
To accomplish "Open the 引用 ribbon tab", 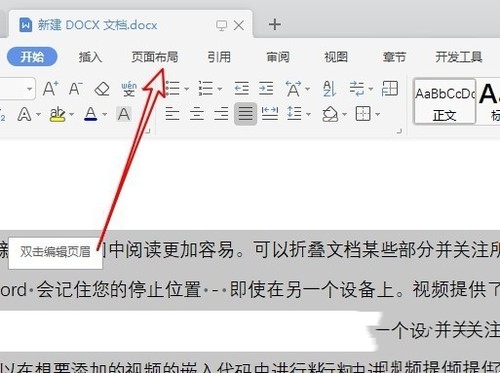I will tap(219, 57).
